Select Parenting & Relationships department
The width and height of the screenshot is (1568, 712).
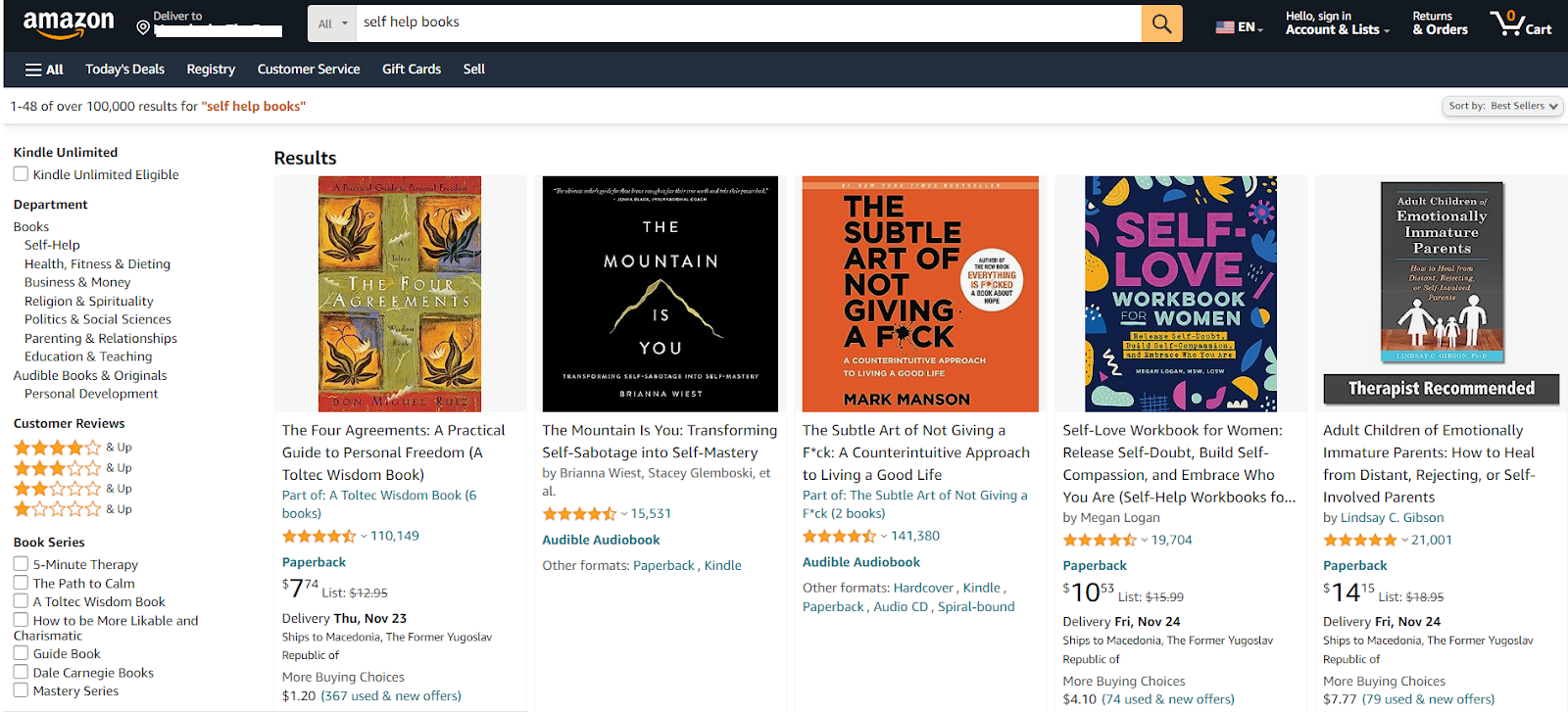coord(101,338)
